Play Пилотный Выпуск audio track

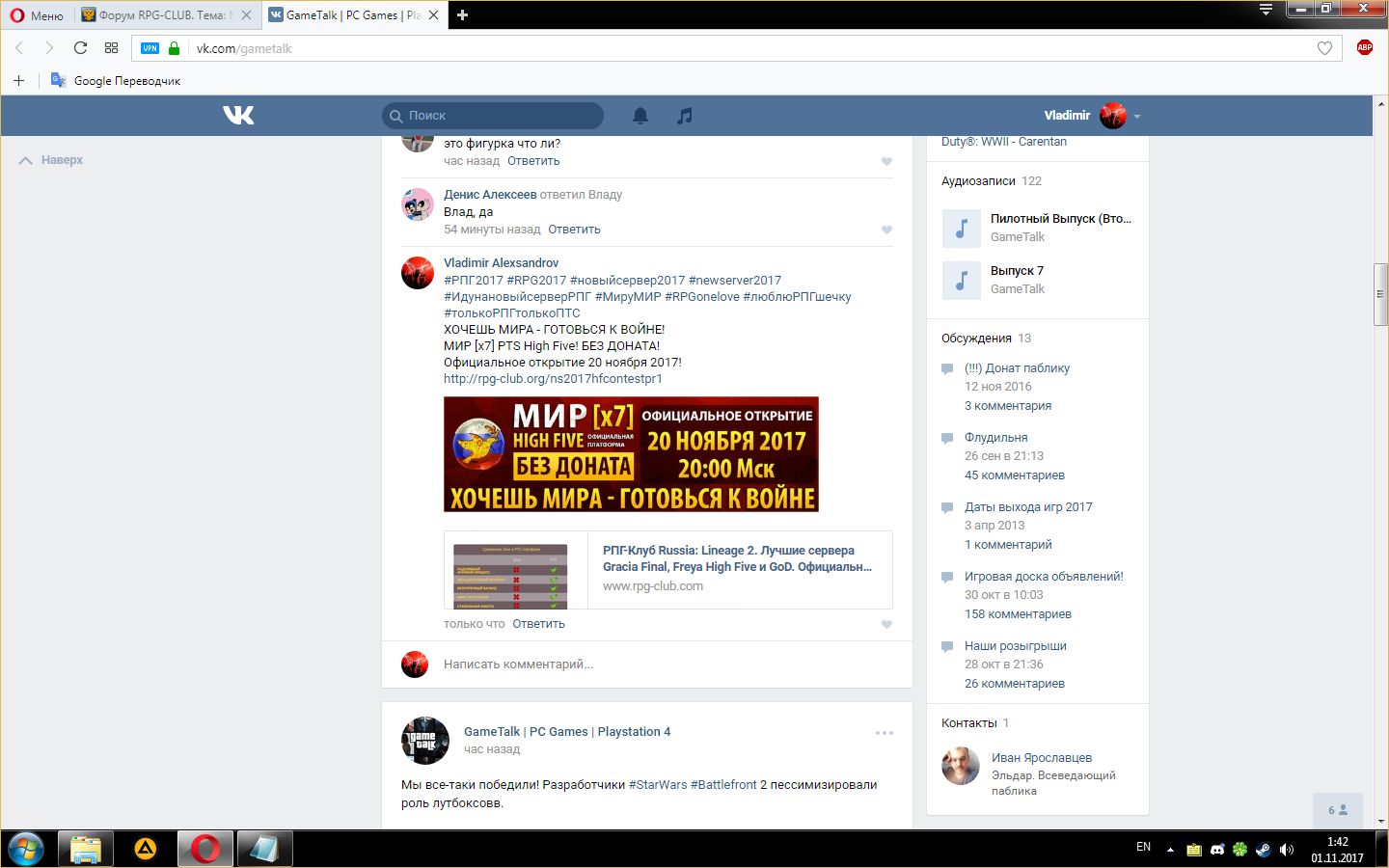(x=961, y=229)
